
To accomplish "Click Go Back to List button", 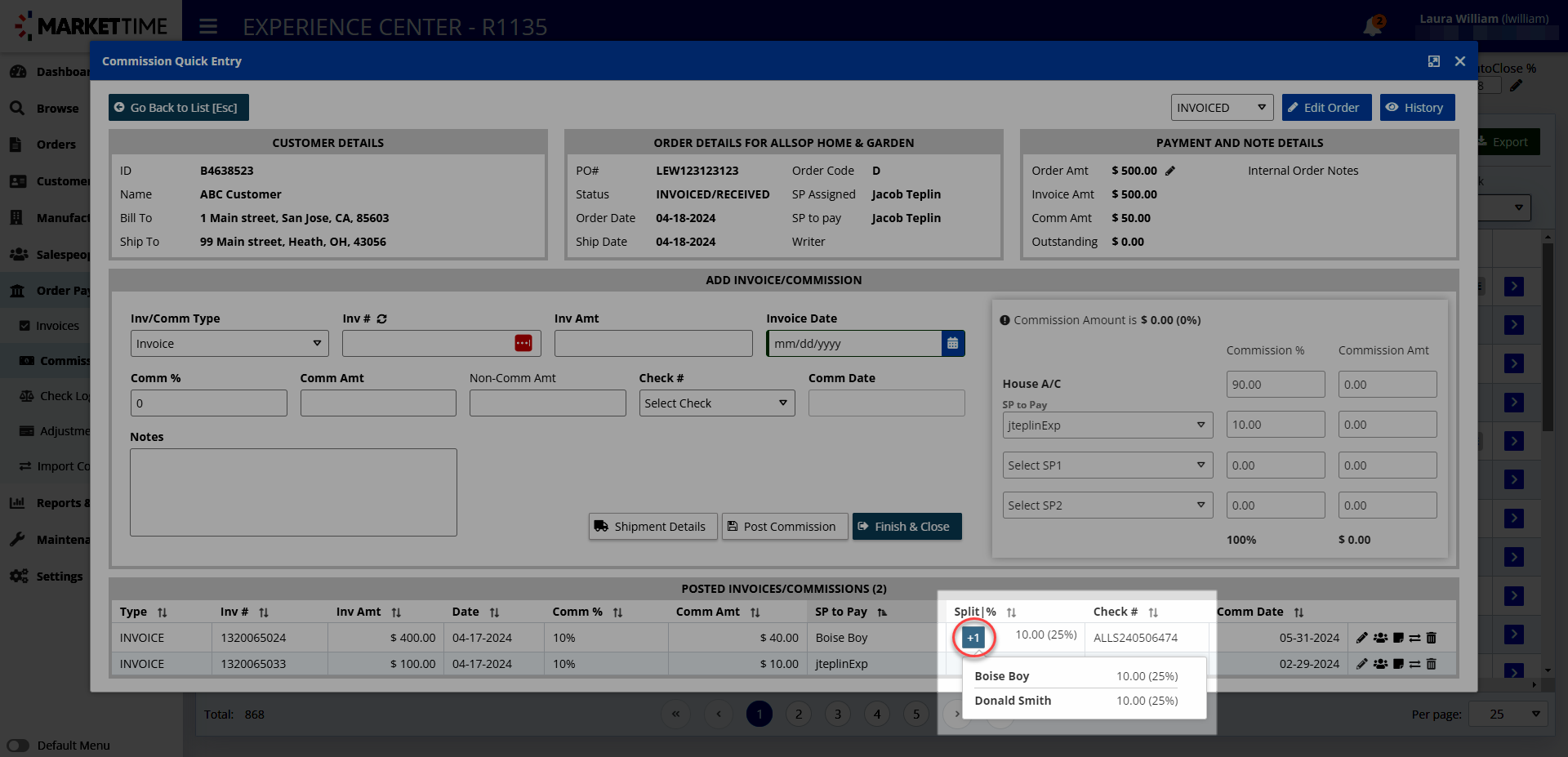I will coord(178,108).
